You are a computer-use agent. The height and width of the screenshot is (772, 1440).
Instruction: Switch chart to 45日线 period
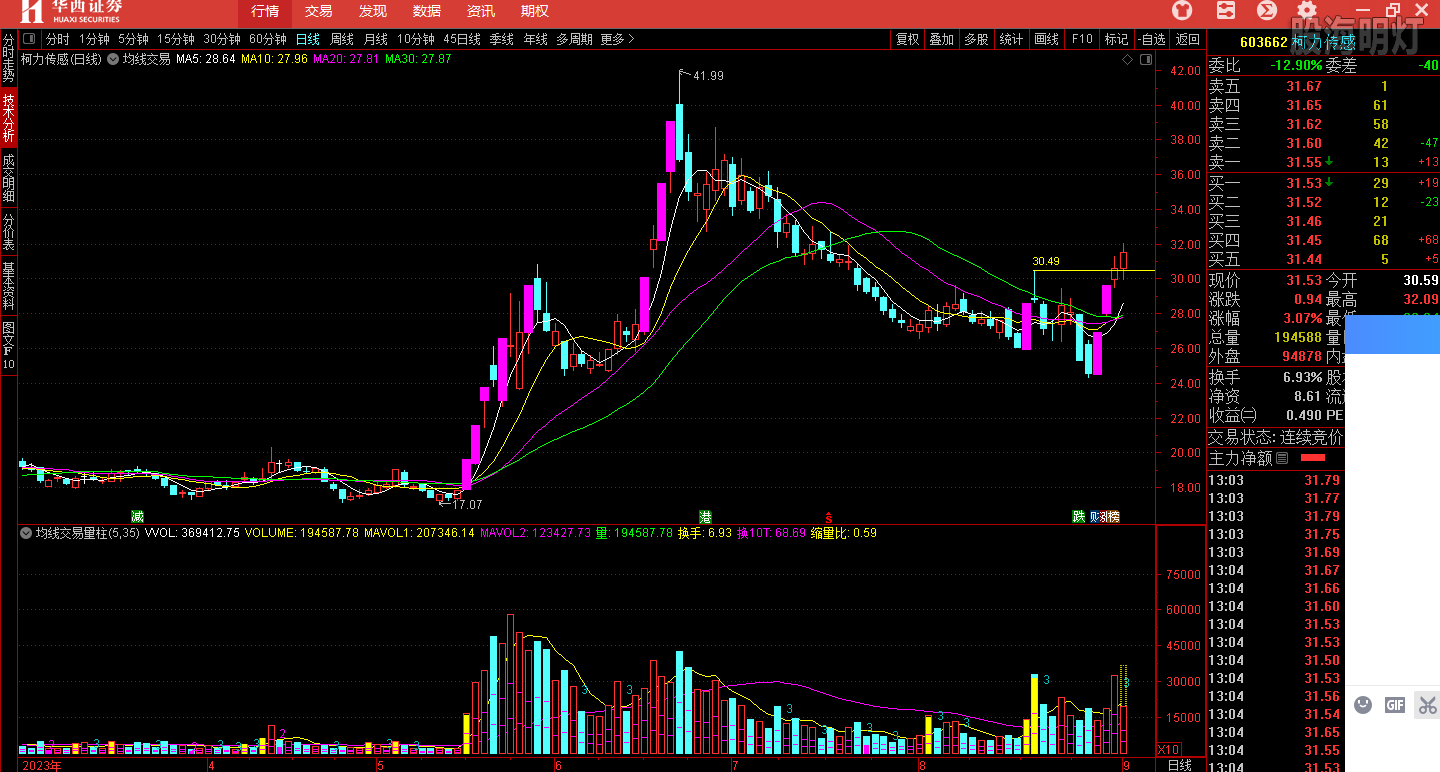pyautogui.click(x=462, y=40)
